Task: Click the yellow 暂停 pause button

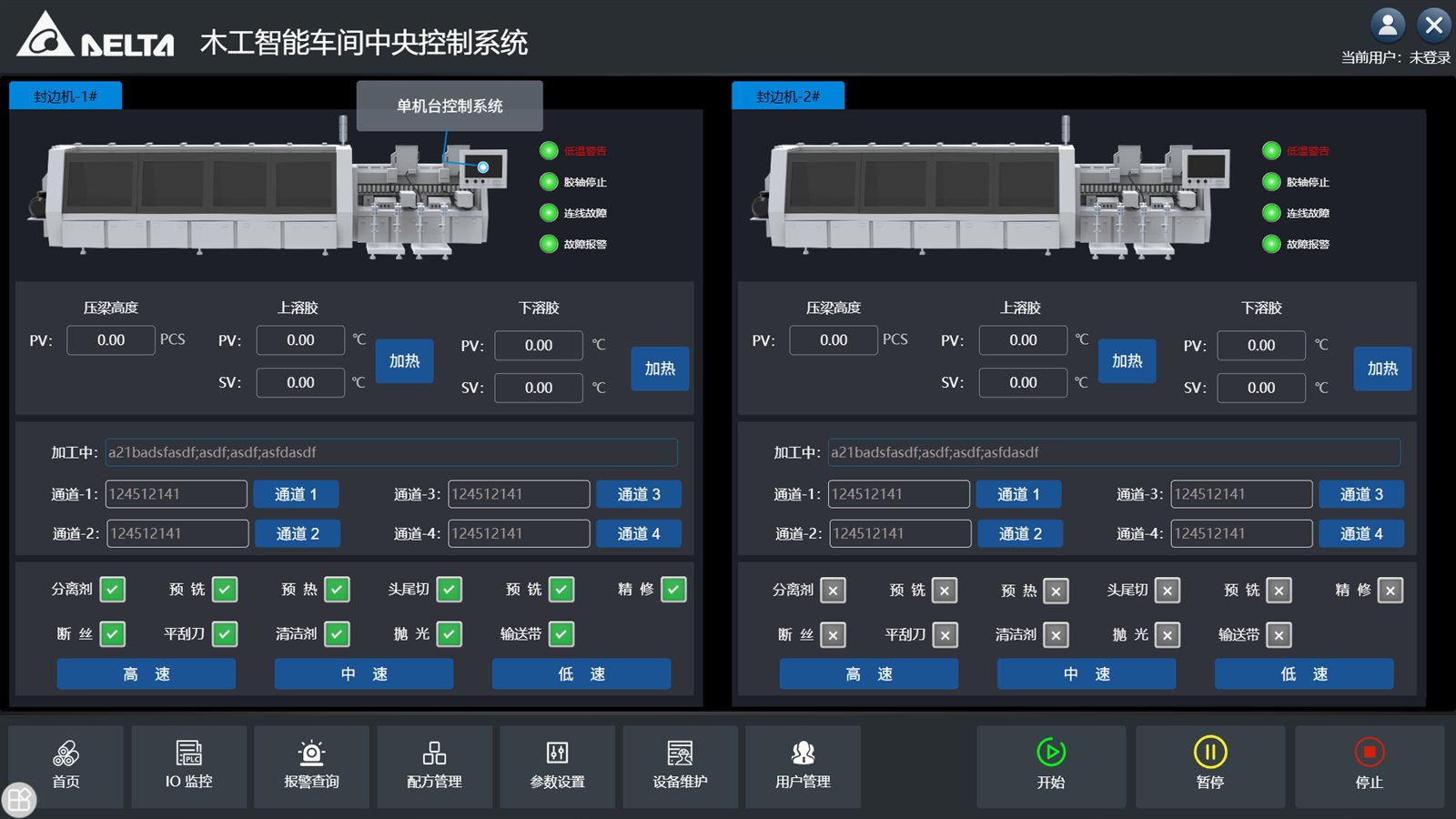Action: tap(1210, 766)
